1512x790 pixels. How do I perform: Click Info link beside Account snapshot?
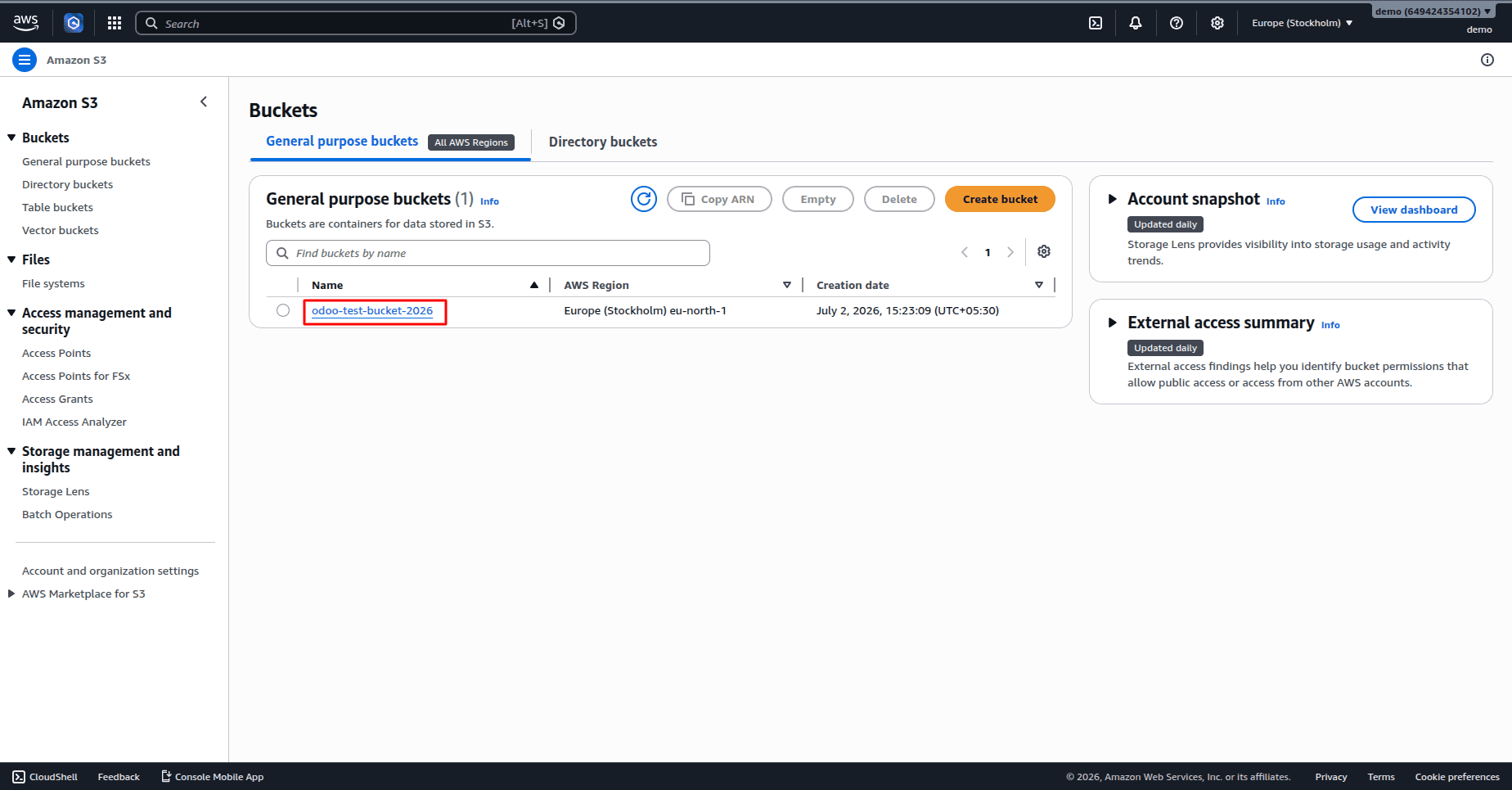click(1276, 201)
